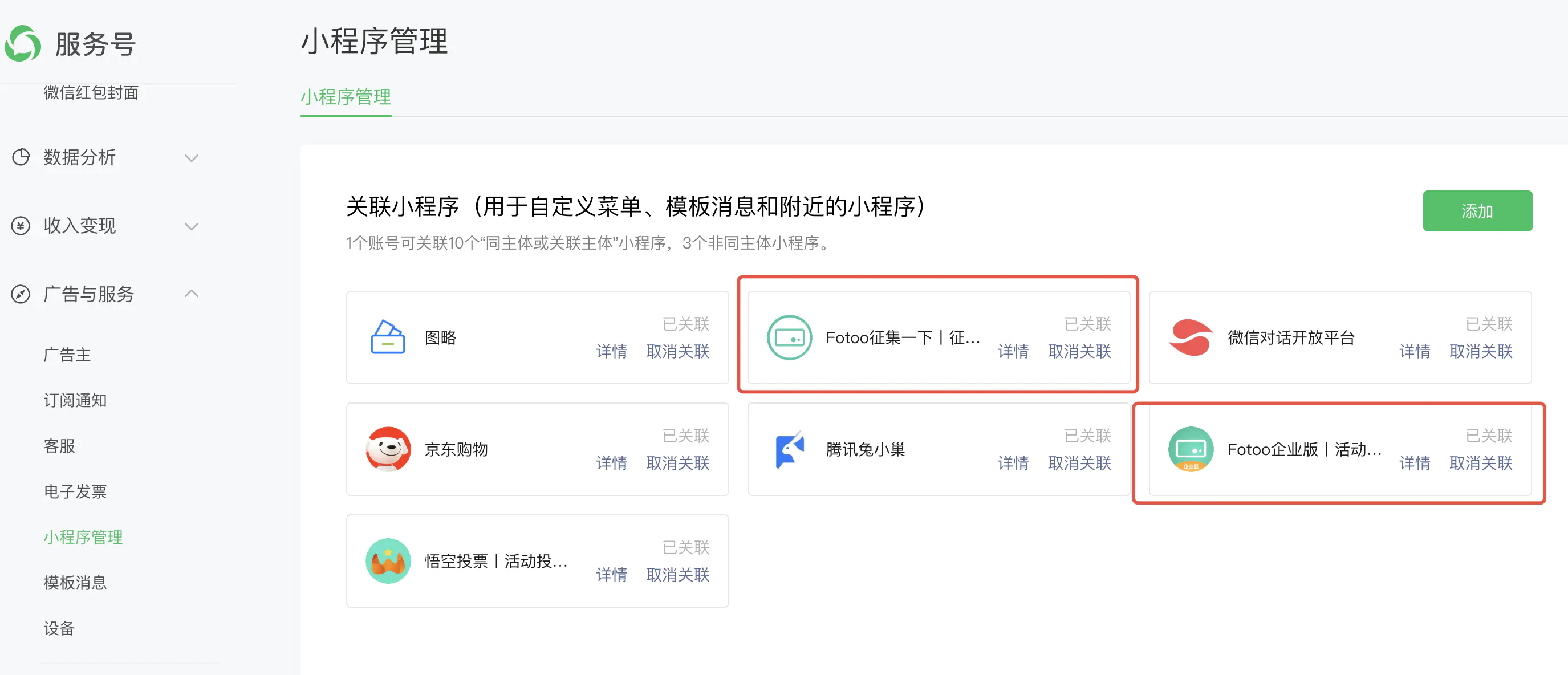The height and width of the screenshot is (675, 1568).
Task: Click the 1个账号可关联10个 description text
Action: click(x=589, y=243)
